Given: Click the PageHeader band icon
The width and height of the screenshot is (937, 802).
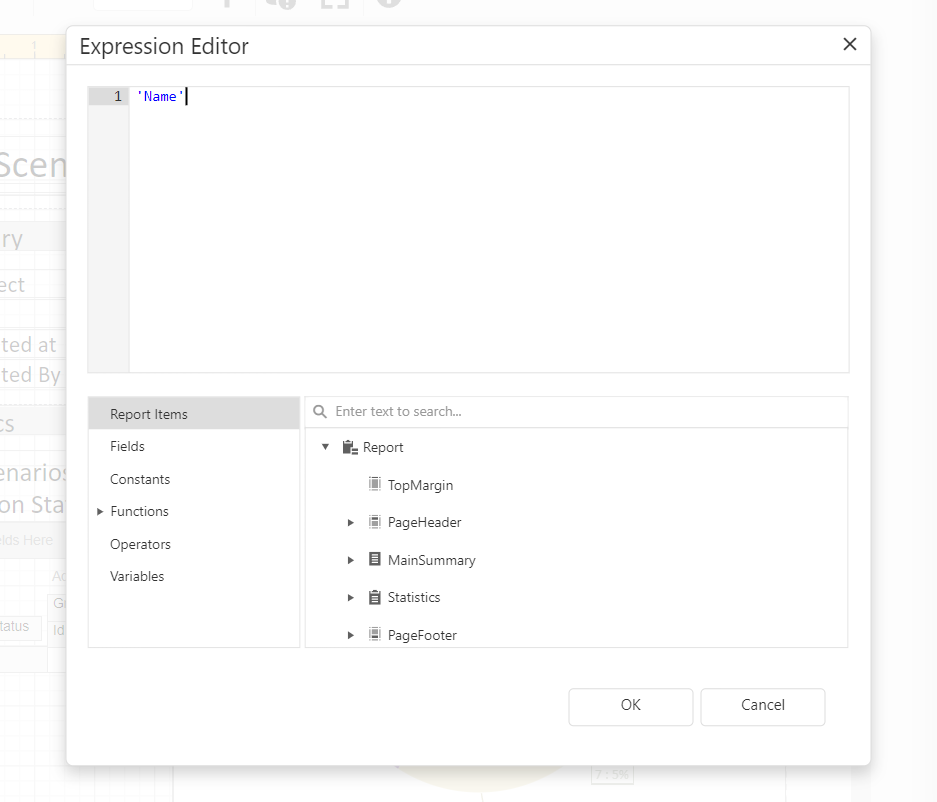Looking at the screenshot, I should coord(375,522).
